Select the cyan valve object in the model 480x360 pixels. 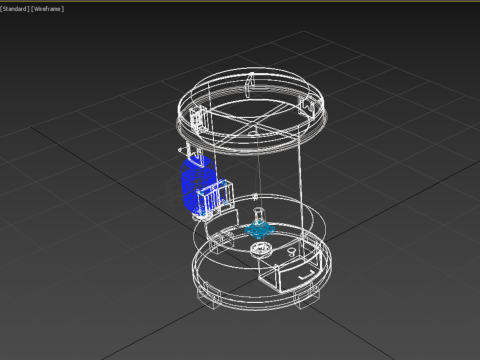pyautogui.click(x=260, y=230)
